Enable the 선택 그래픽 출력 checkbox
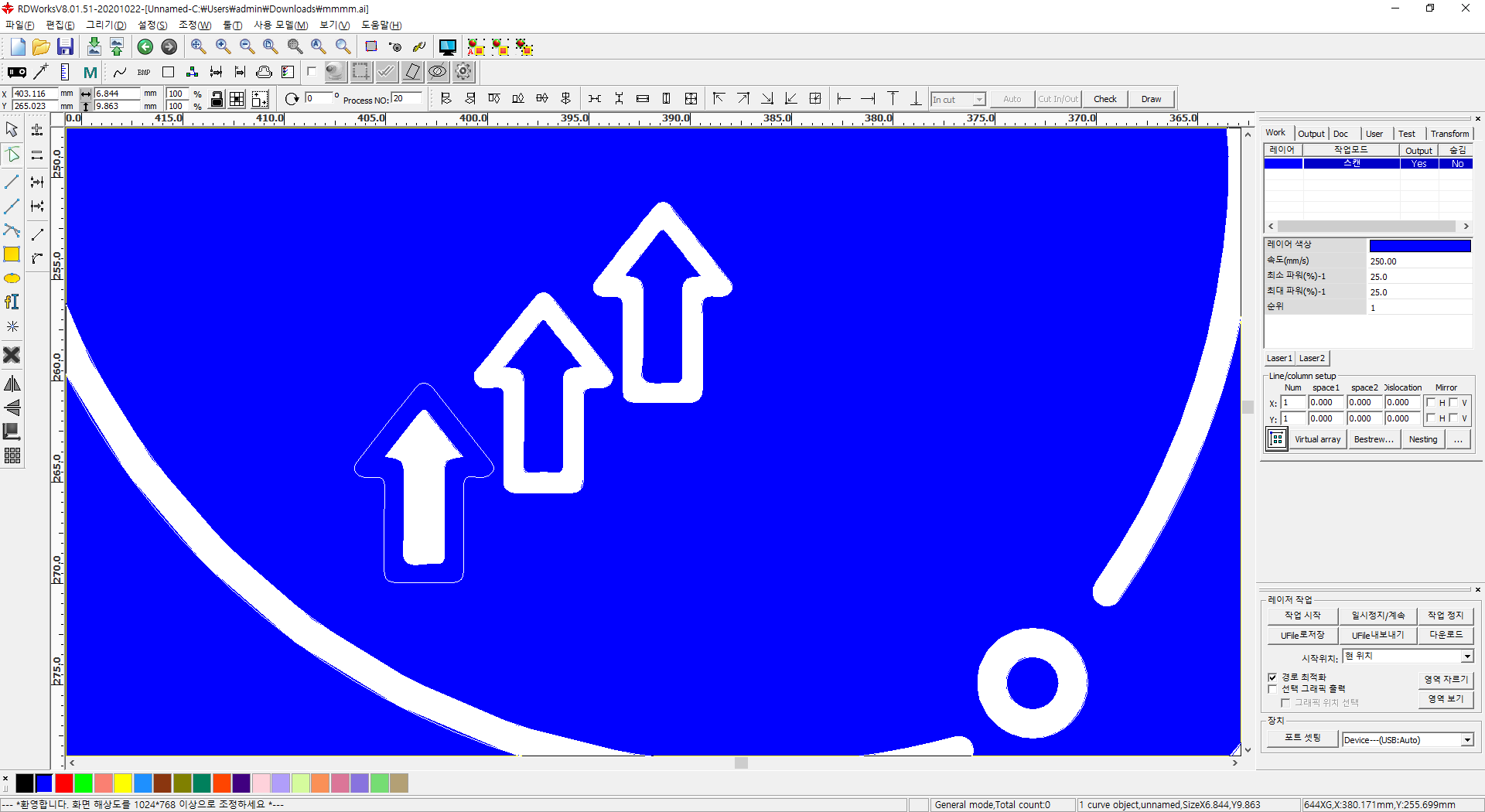This screenshot has height=812, width=1485. pos(1272,689)
